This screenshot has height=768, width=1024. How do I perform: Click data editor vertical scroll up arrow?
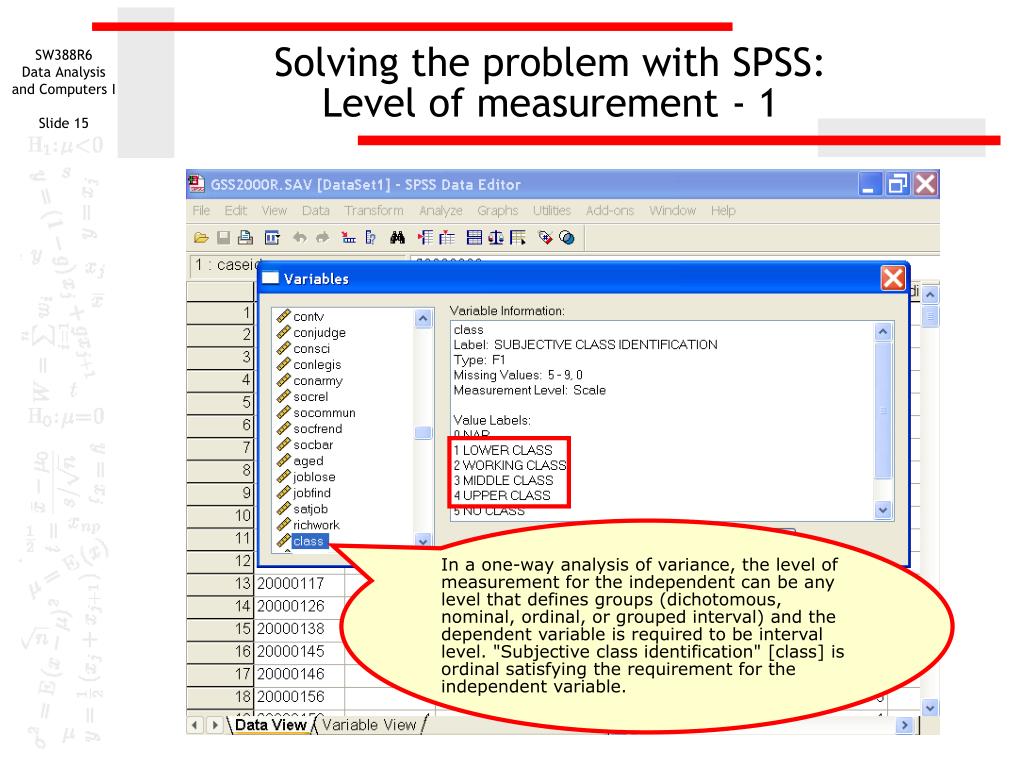point(930,295)
